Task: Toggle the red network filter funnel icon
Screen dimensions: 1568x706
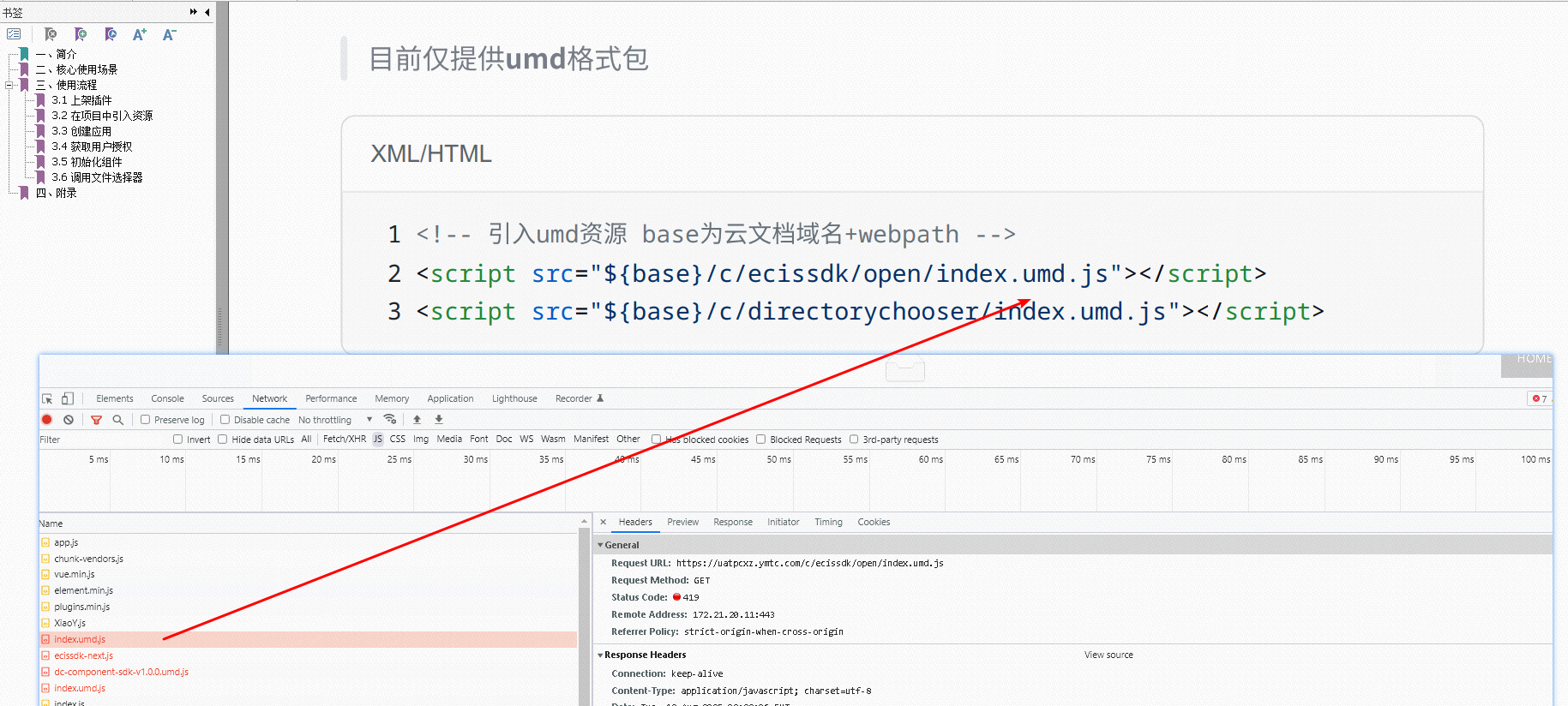Action: [96, 420]
